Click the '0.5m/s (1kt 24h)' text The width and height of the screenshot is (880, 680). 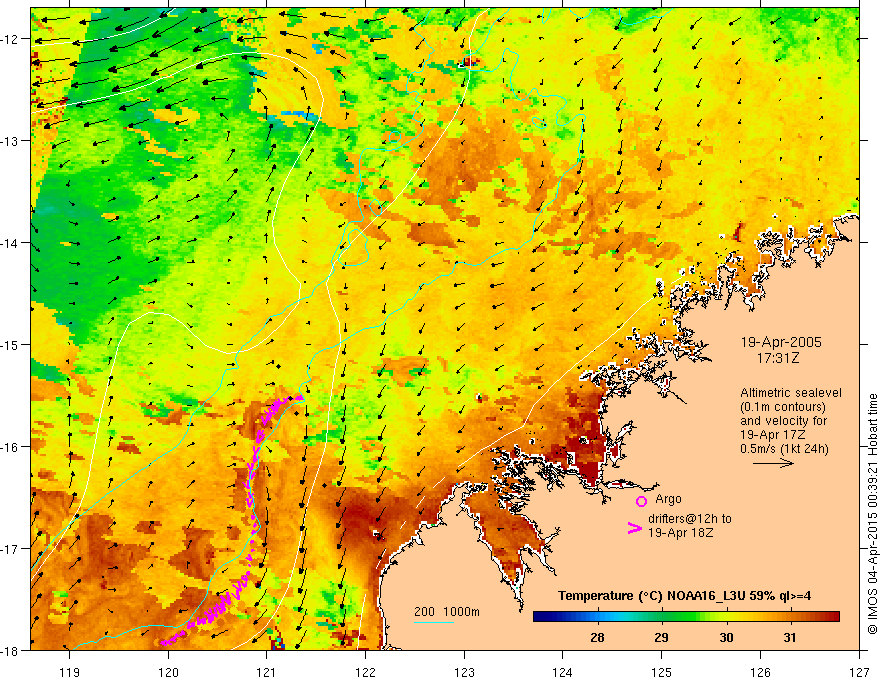pos(784,448)
